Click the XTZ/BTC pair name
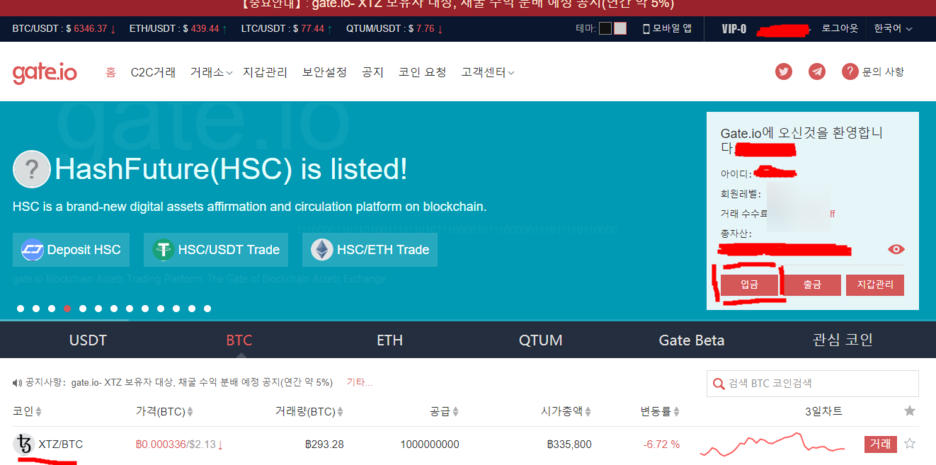 coord(60,444)
